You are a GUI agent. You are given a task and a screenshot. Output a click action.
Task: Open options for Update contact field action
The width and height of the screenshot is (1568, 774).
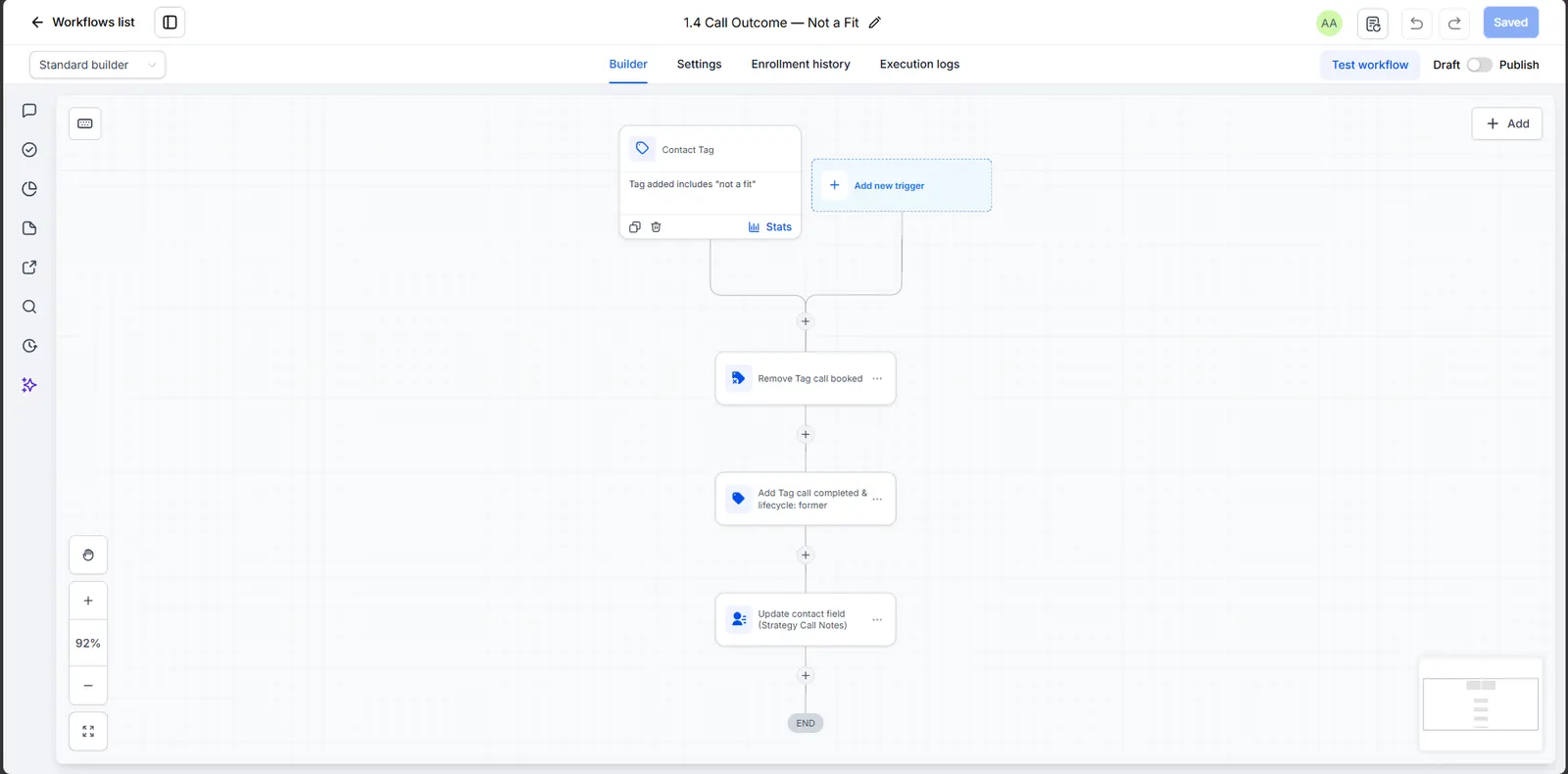click(877, 619)
